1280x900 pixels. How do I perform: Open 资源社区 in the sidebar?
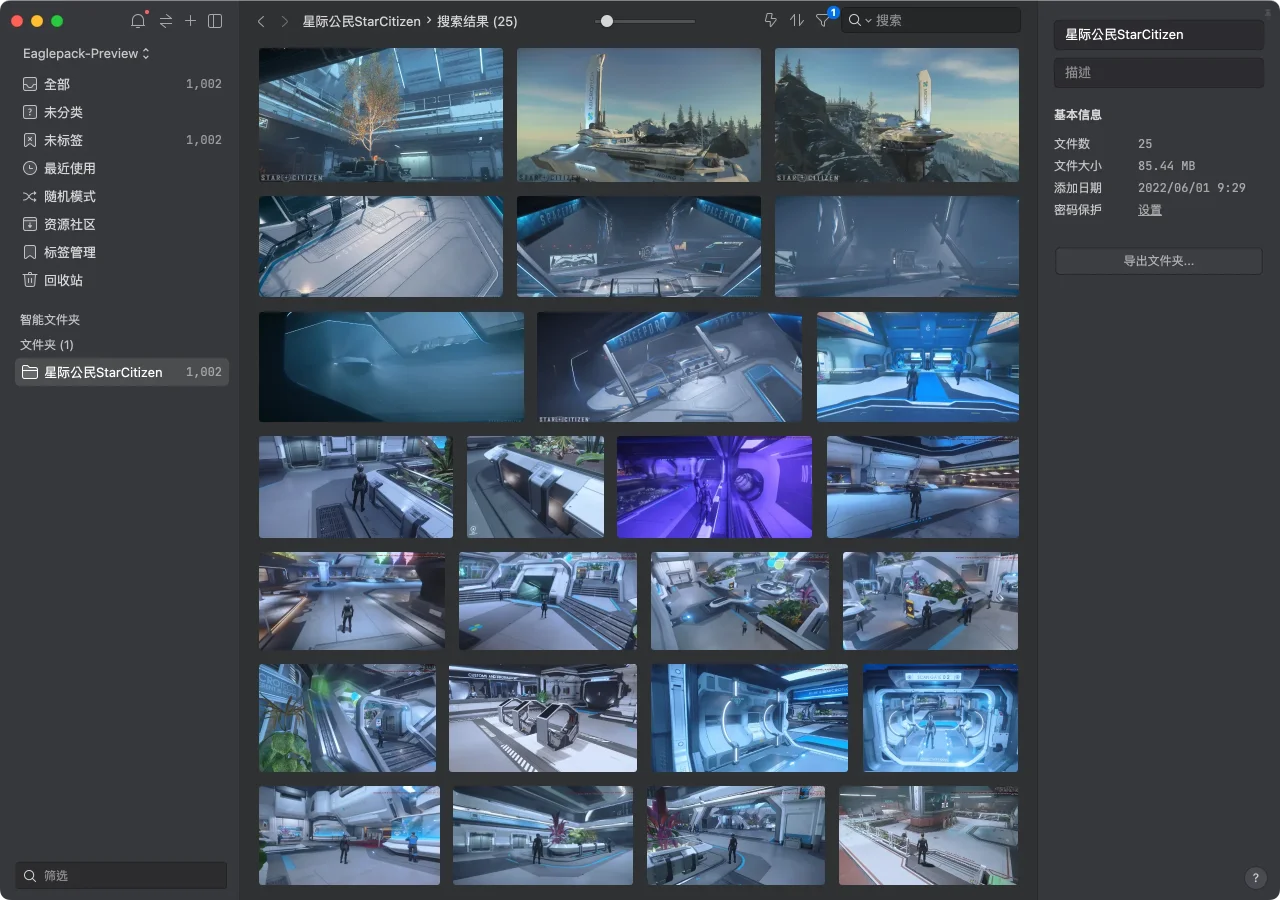pos(122,224)
